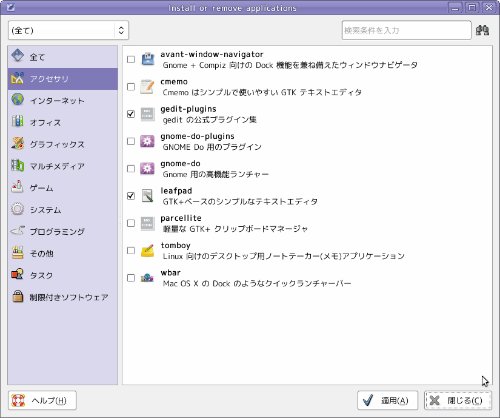500x418 pixels.
Task: Click the avant-window-navigator package name
Action: (212, 54)
